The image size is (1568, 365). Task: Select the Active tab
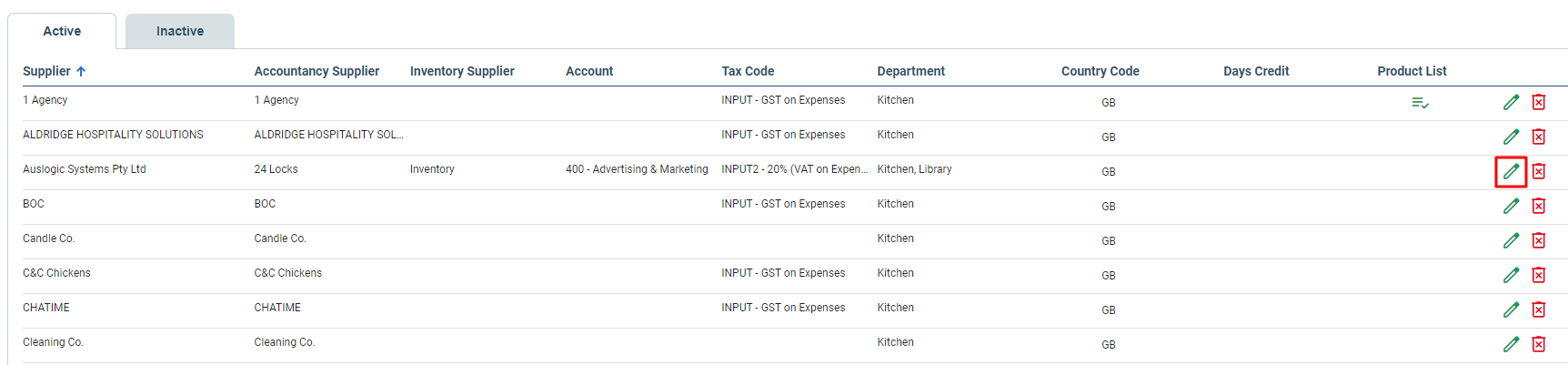(x=62, y=31)
